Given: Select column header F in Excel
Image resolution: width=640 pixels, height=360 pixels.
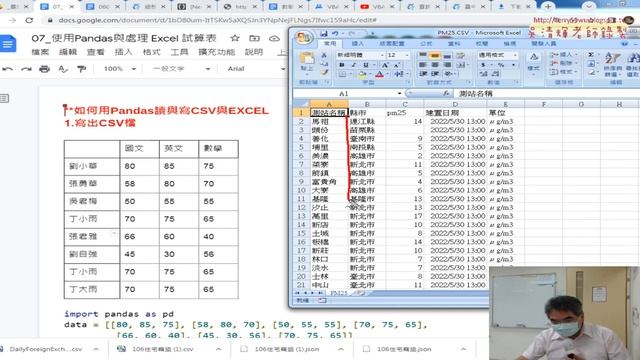Looking at the screenshot, I should pos(543,104).
